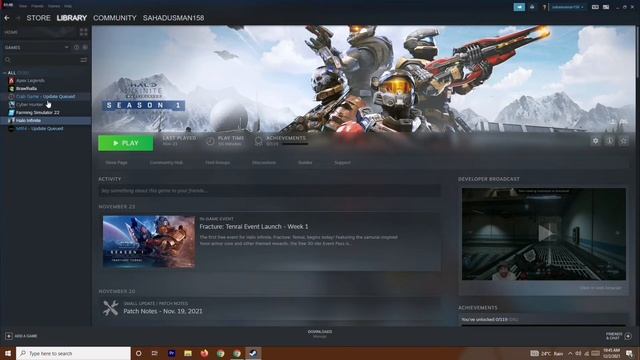The width and height of the screenshot is (640, 360).
Task: Click the Brawlhalla game icon
Action: pos(11,89)
